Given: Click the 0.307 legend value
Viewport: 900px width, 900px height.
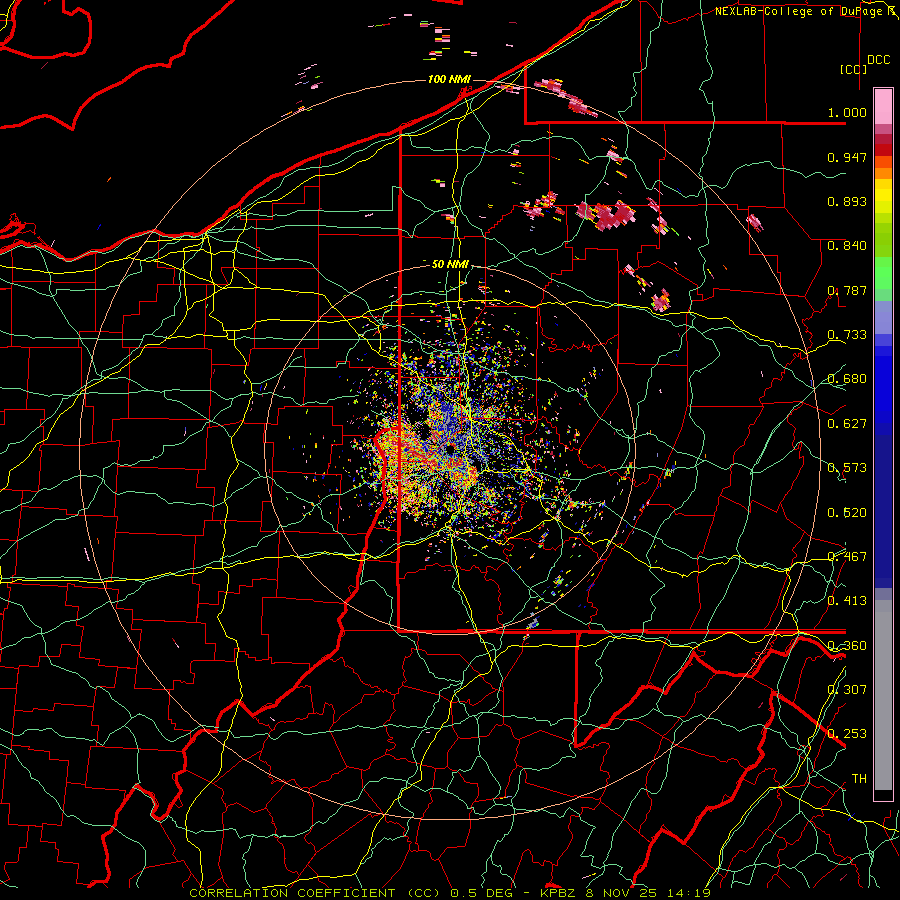Looking at the screenshot, I should [847, 690].
